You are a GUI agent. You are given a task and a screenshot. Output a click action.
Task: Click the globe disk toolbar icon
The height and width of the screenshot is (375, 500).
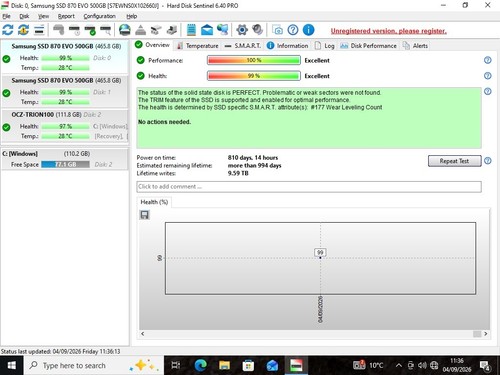(125, 30)
